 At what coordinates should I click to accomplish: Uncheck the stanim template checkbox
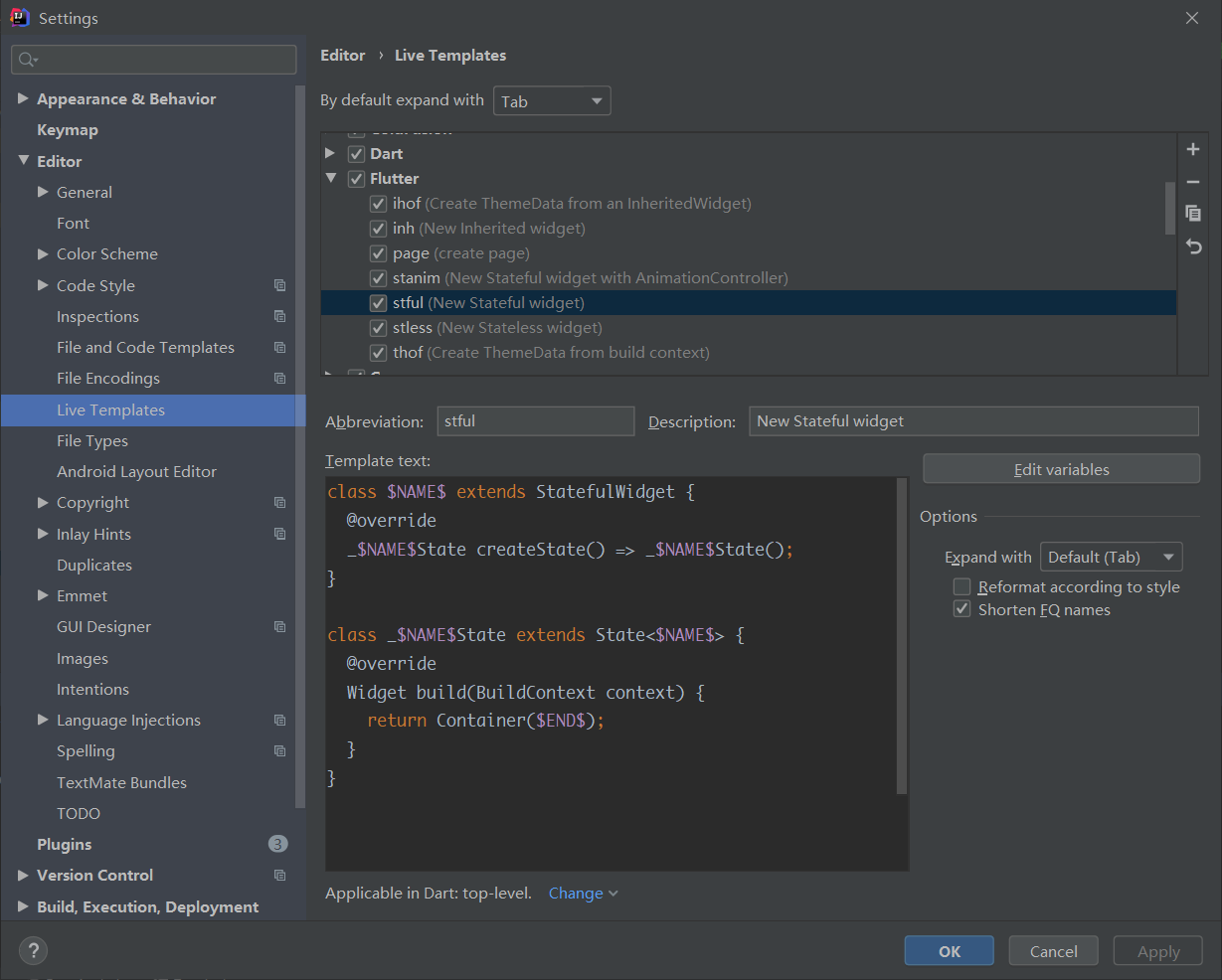[378, 278]
